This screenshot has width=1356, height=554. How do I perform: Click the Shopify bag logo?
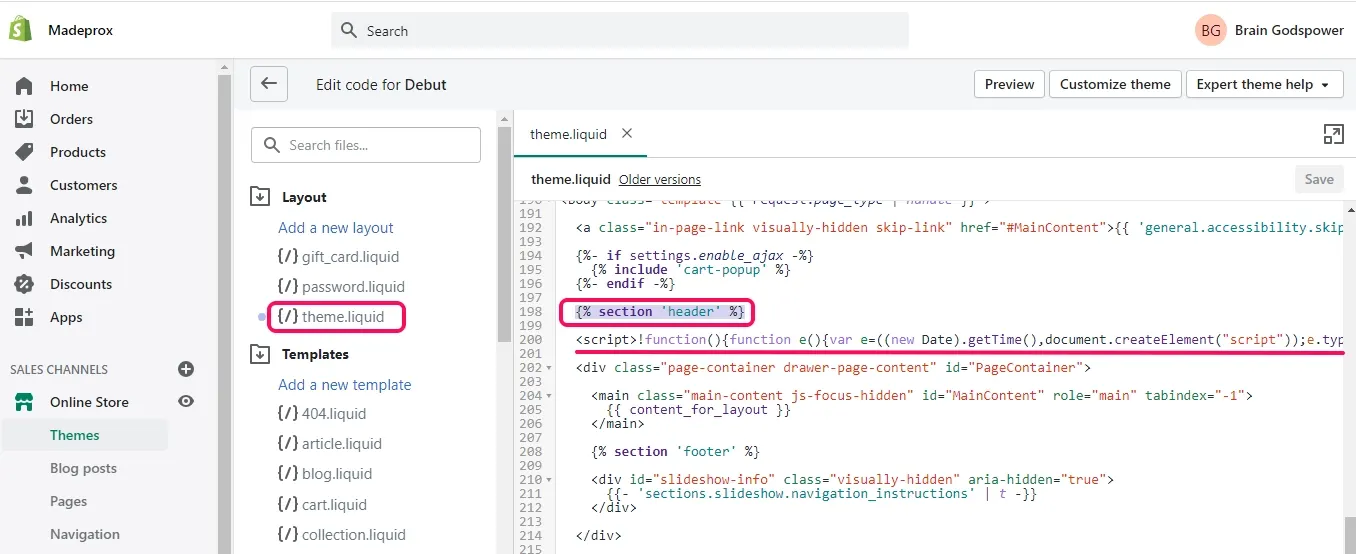[x=21, y=30]
